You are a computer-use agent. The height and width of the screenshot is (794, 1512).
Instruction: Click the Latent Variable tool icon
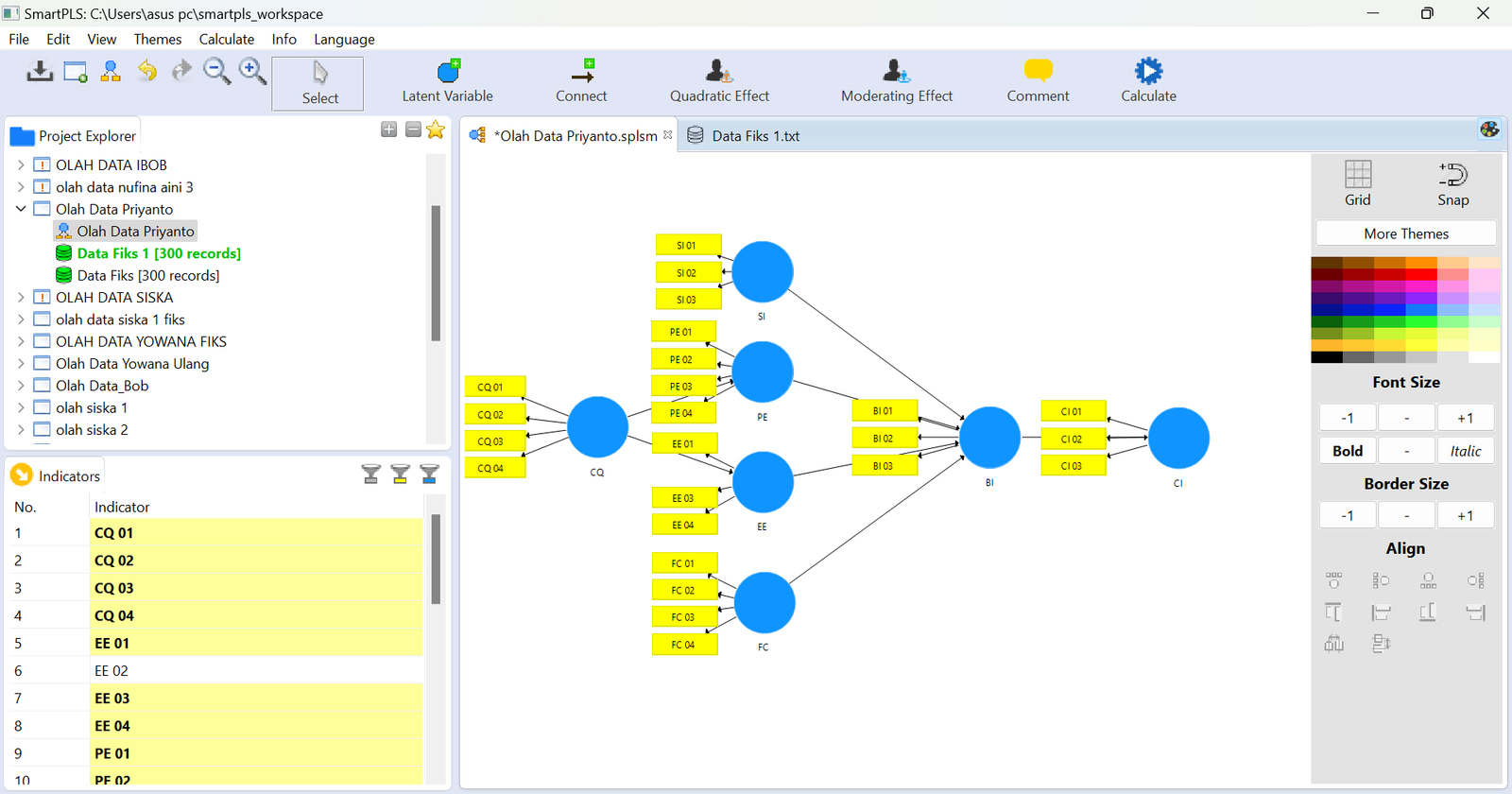(448, 72)
